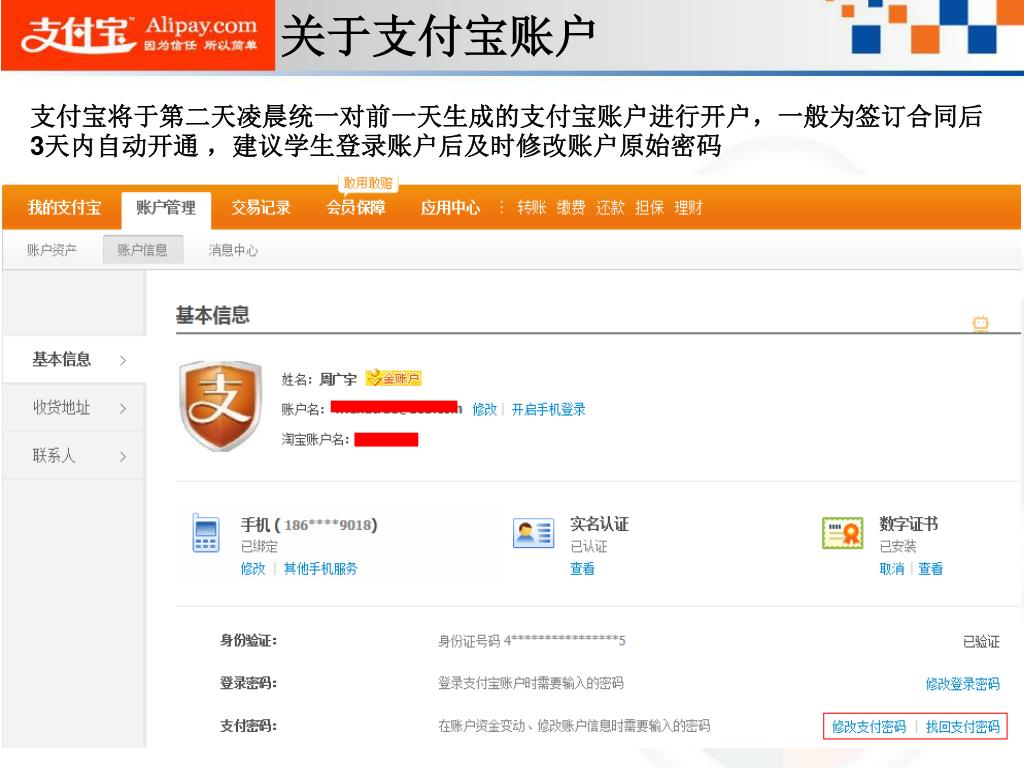Image resolution: width=1024 pixels, height=768 pixels.
Task: Open the 应用中心 tab
Action: (451, 208)
